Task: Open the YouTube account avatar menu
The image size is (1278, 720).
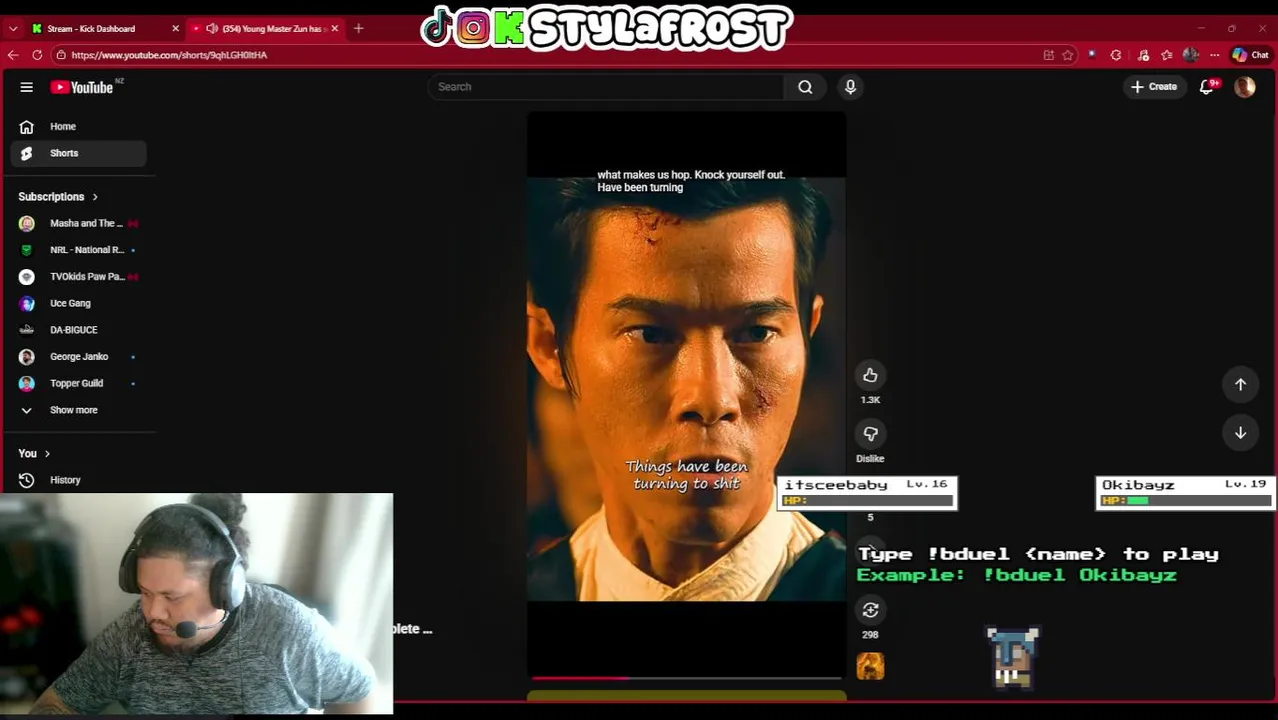Action: coord(1245,87)
